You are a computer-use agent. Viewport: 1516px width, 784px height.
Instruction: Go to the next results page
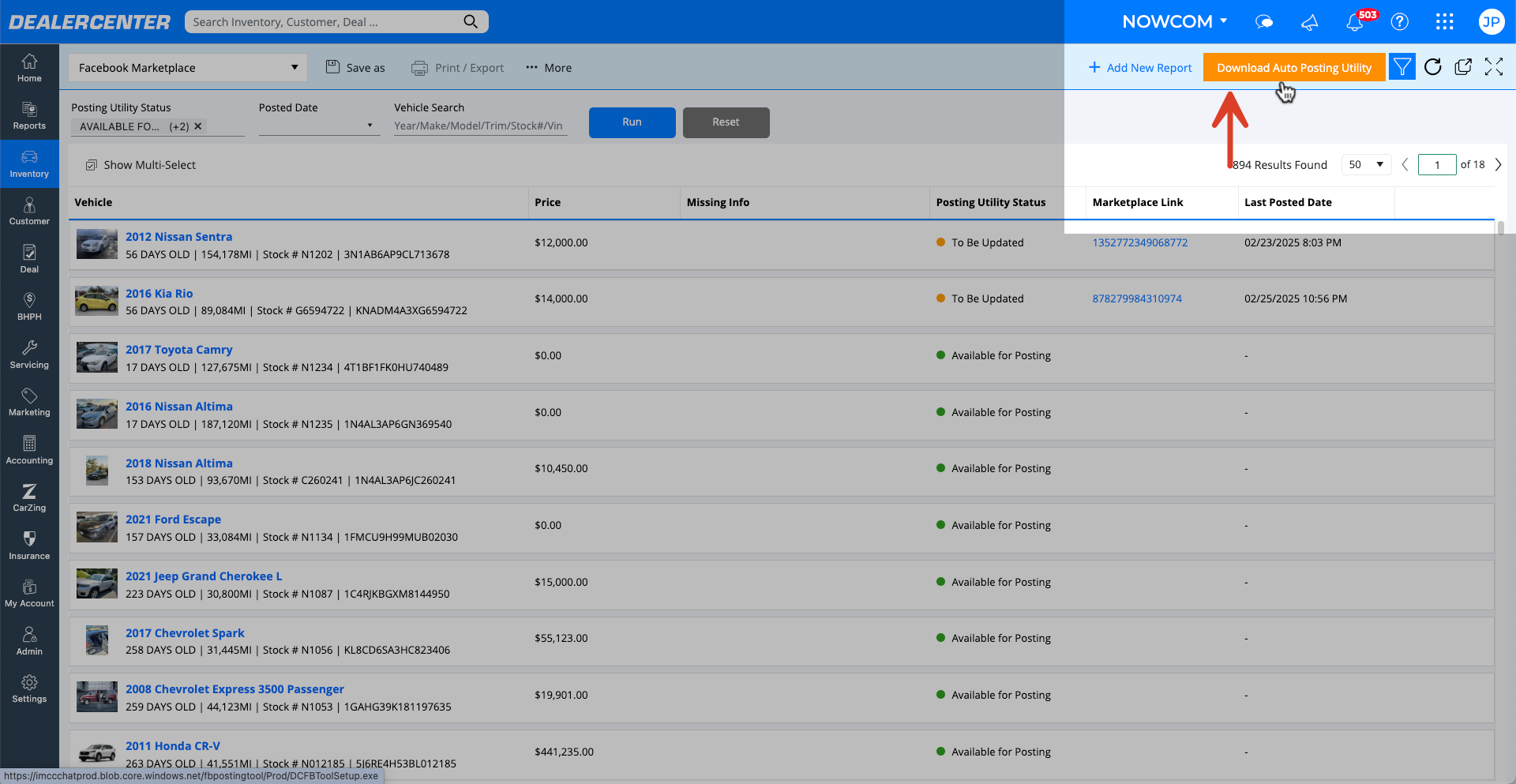(x=1498, y=164)
